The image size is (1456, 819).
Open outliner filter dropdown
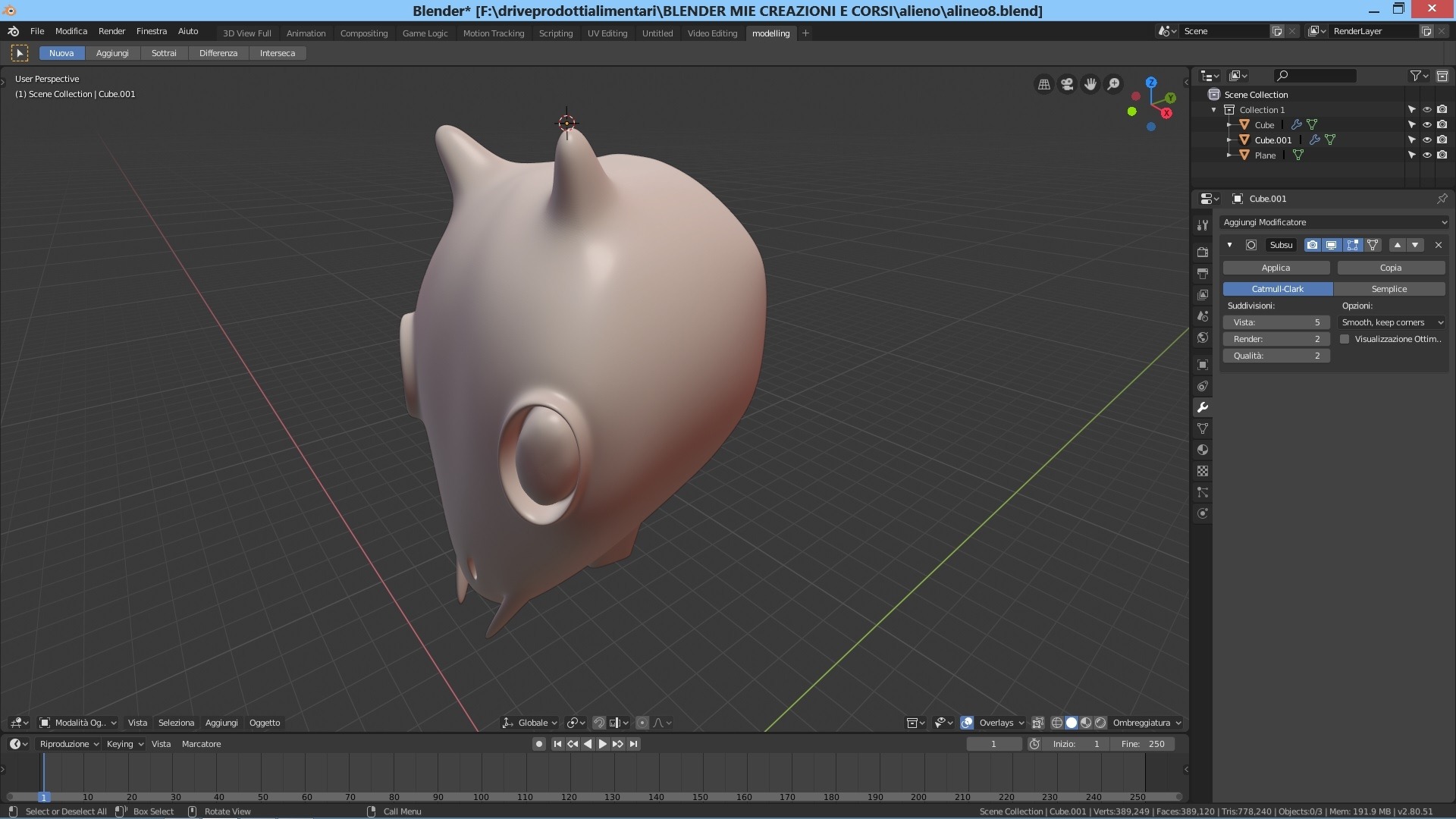[x=1419, y=76]
